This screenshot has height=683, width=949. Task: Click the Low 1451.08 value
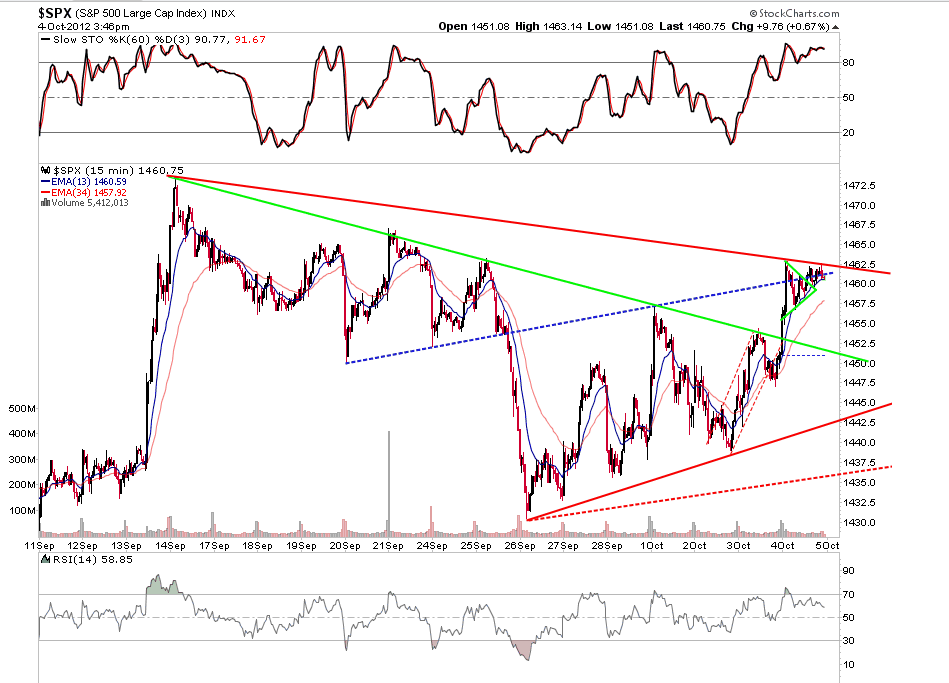tap(621, 27)
